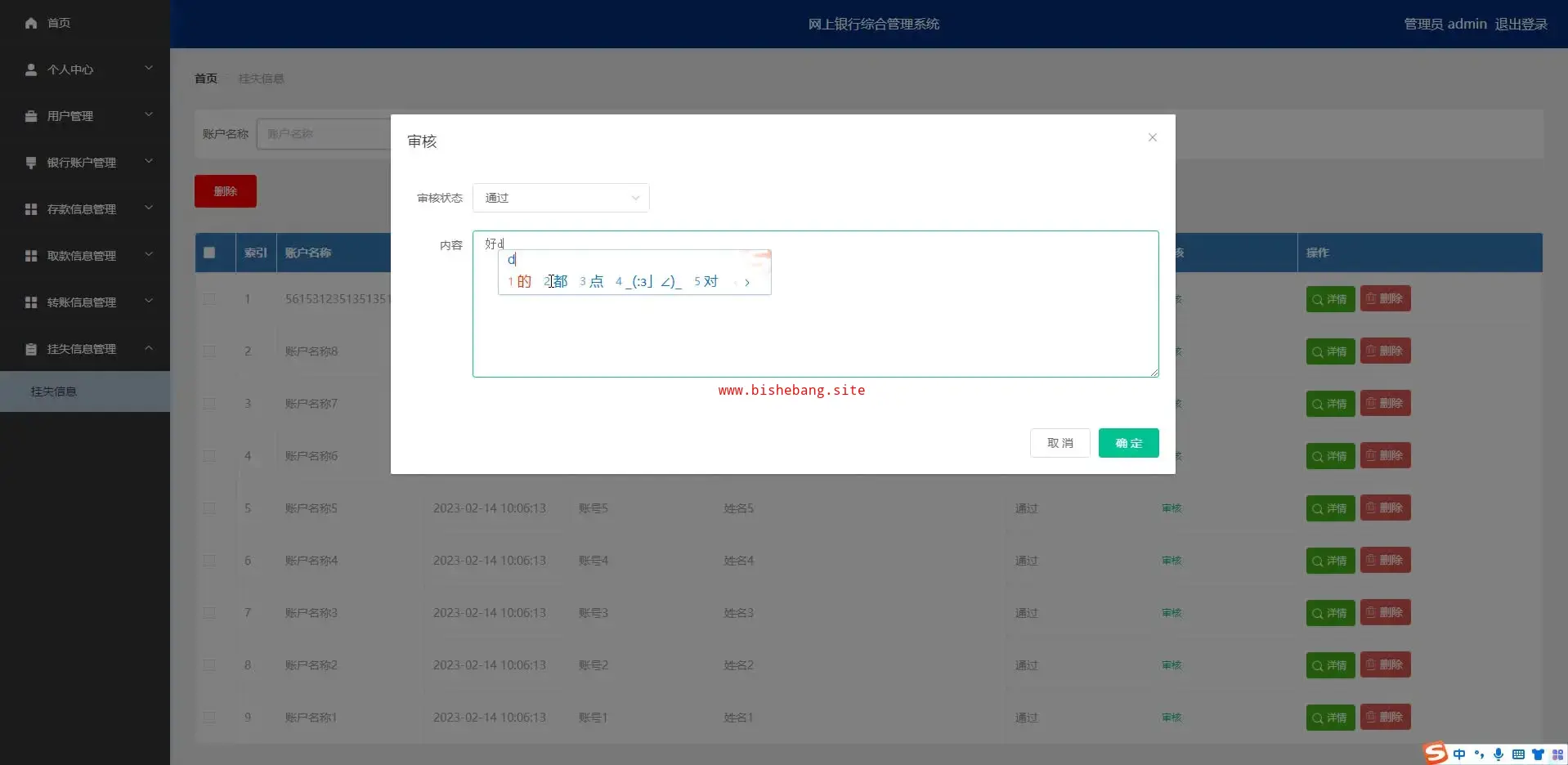The height and width of the screenshot is (765, 1568).
Task: Toggle the 中 Chinese/English input mode icon
Action: tap(1459, 754)
